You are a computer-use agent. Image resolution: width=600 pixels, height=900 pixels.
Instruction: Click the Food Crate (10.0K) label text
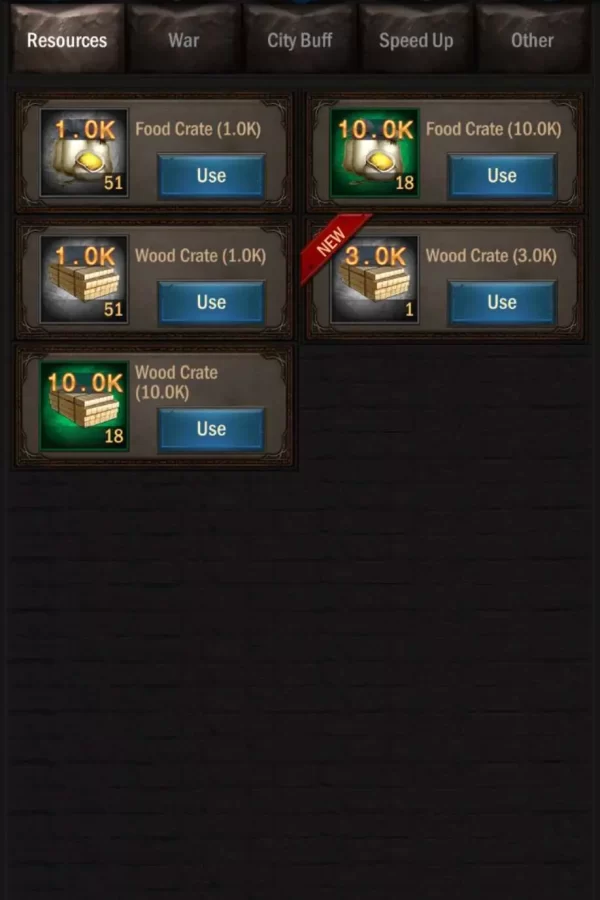tap(493, 129)
